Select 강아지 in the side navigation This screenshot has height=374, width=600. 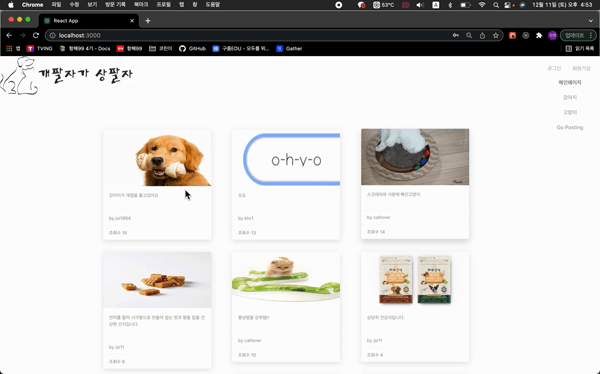click(x=570, y=97)
